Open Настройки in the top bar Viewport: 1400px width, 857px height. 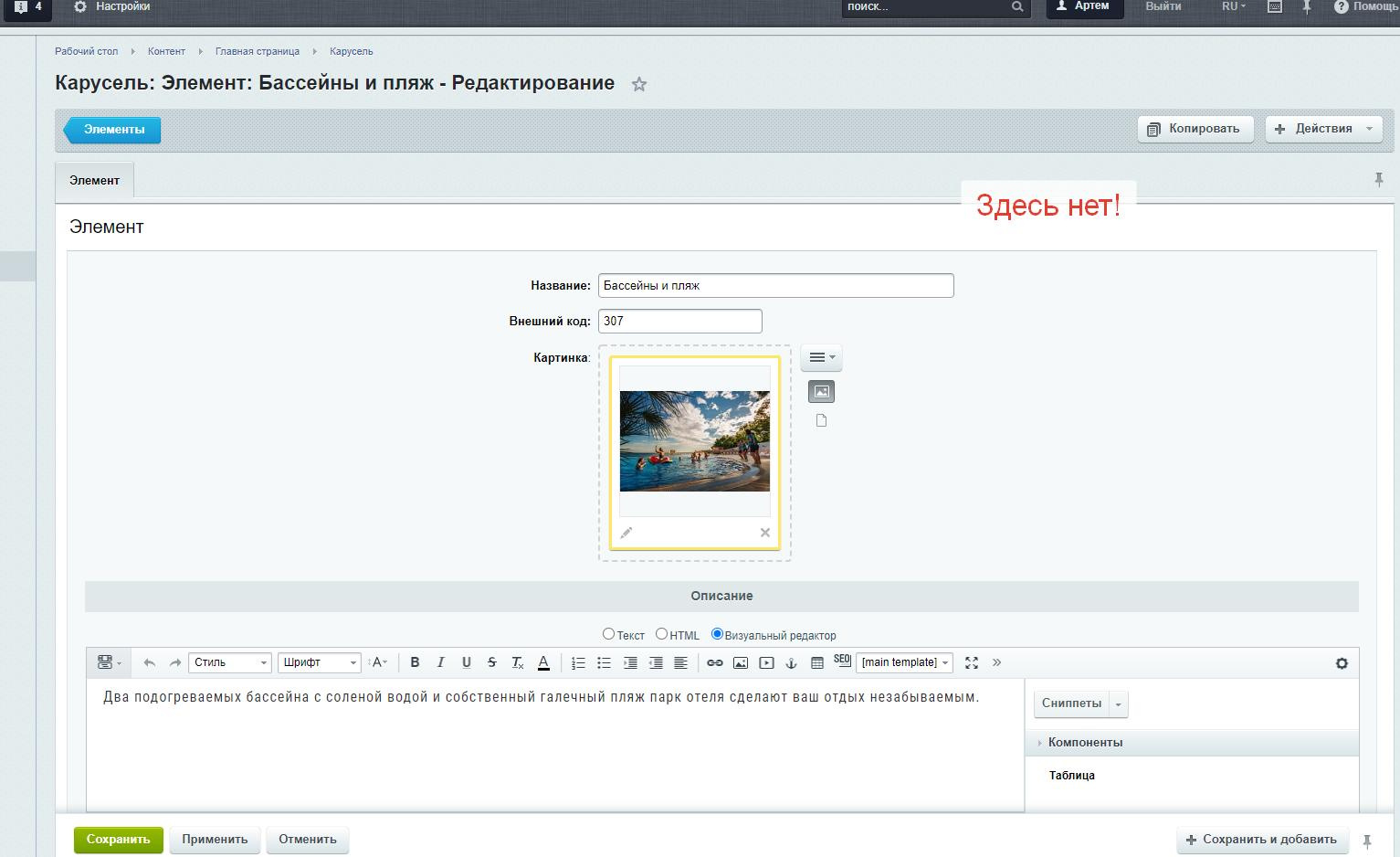pos(112,6)
